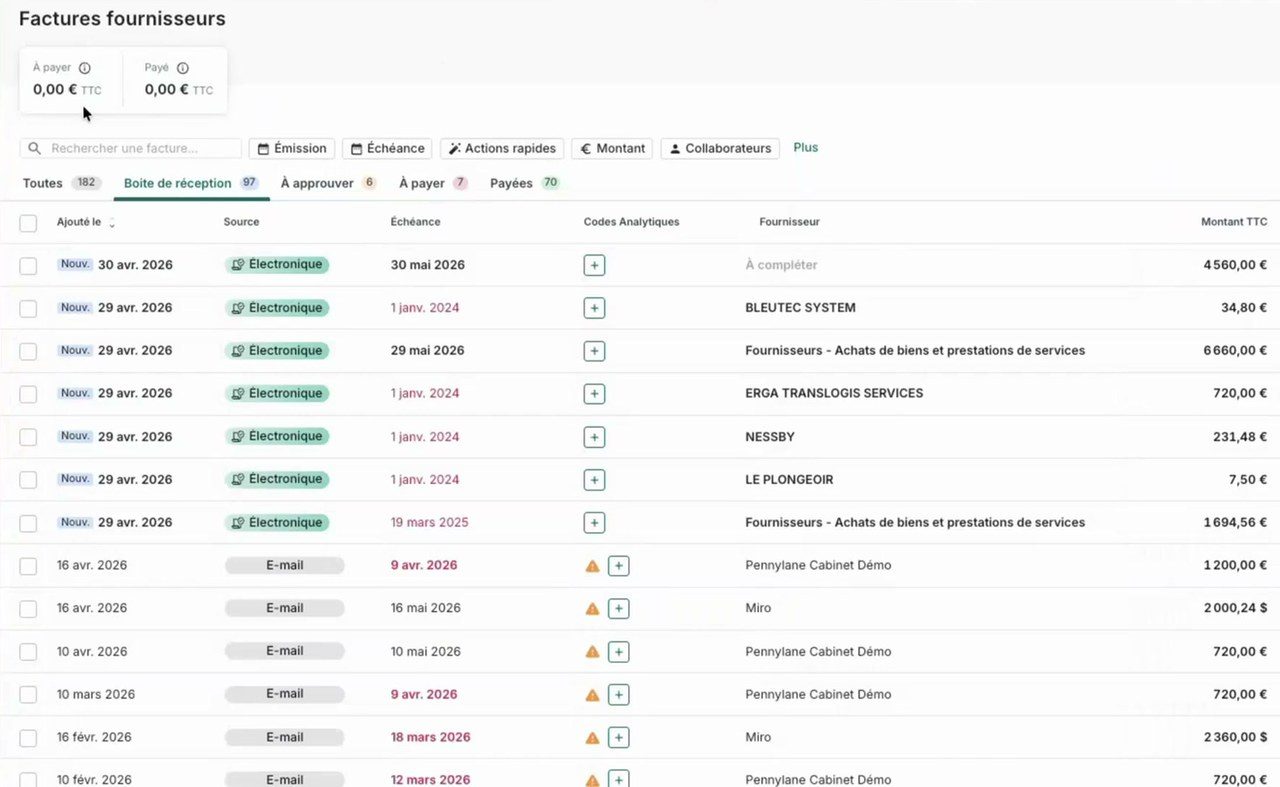
Task: Click warning icon on the 1 200,00 € row
Action: 592,565
